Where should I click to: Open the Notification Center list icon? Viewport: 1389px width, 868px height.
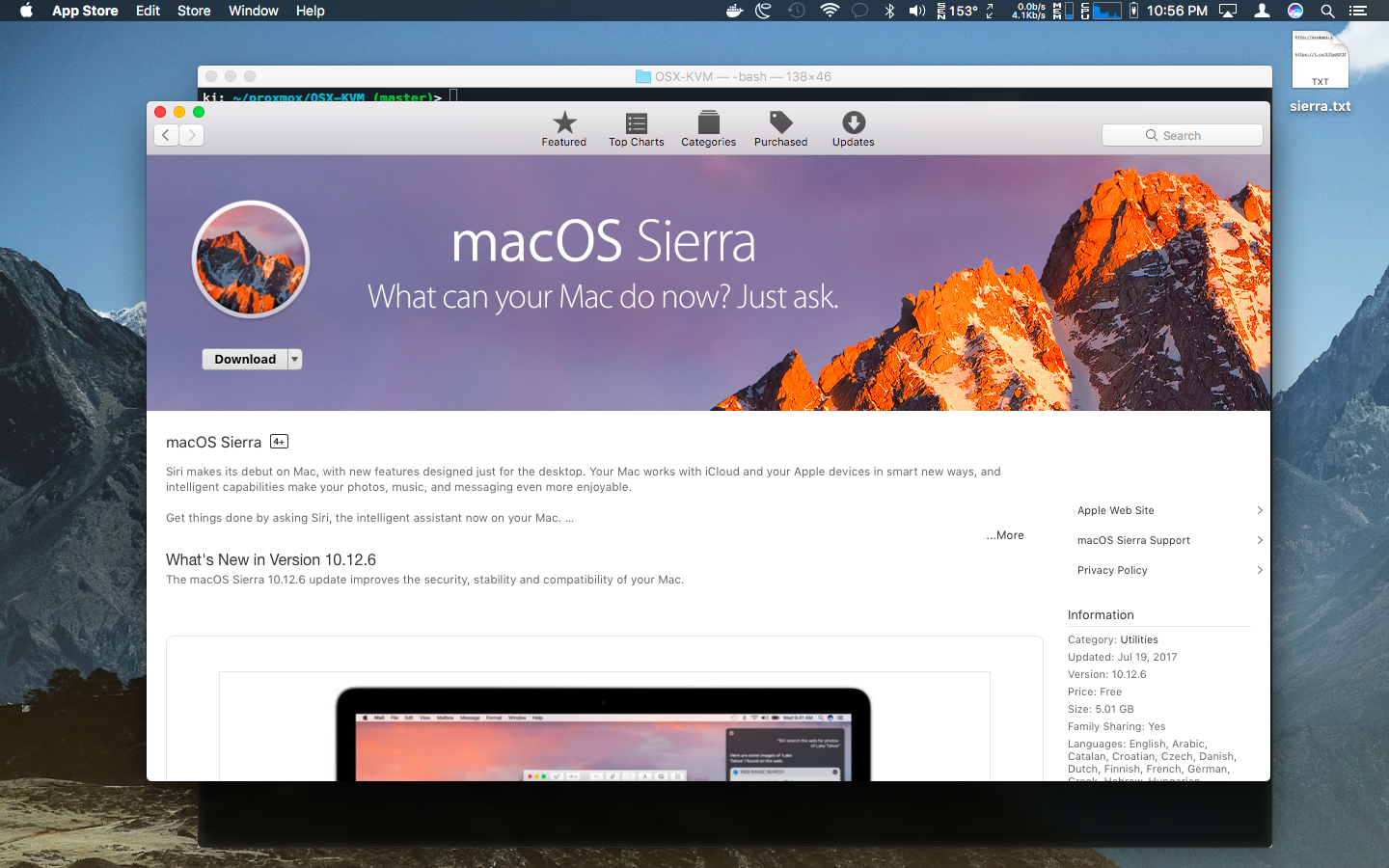point(1358,11)
